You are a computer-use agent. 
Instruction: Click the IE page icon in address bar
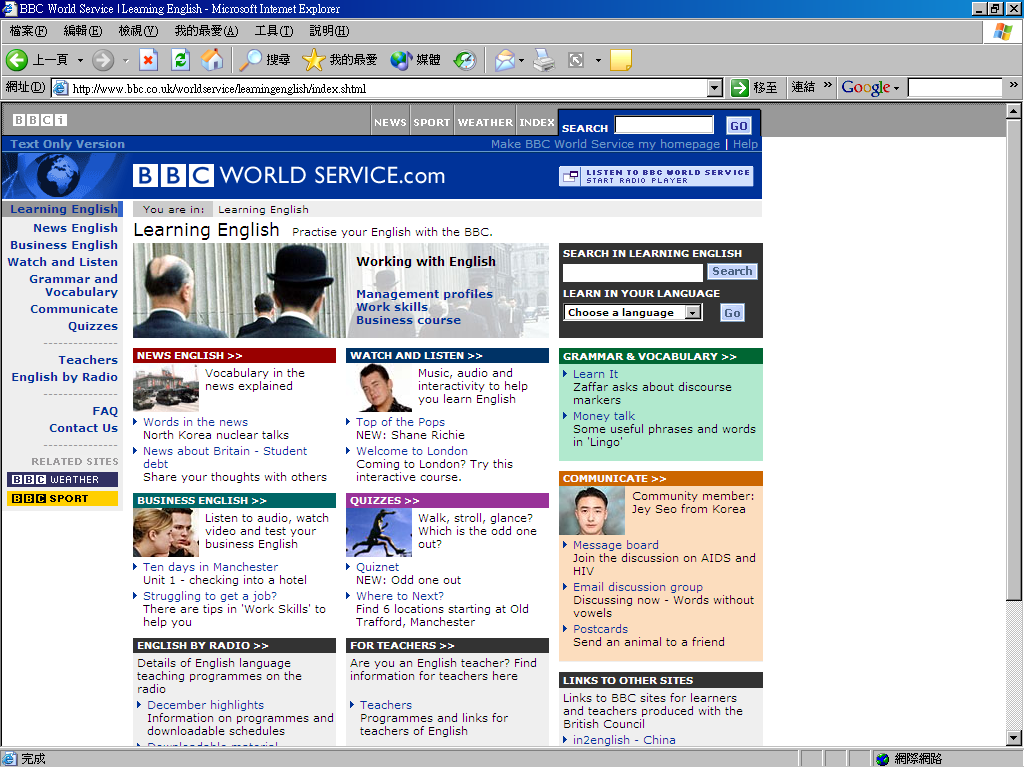coord(60,88)
